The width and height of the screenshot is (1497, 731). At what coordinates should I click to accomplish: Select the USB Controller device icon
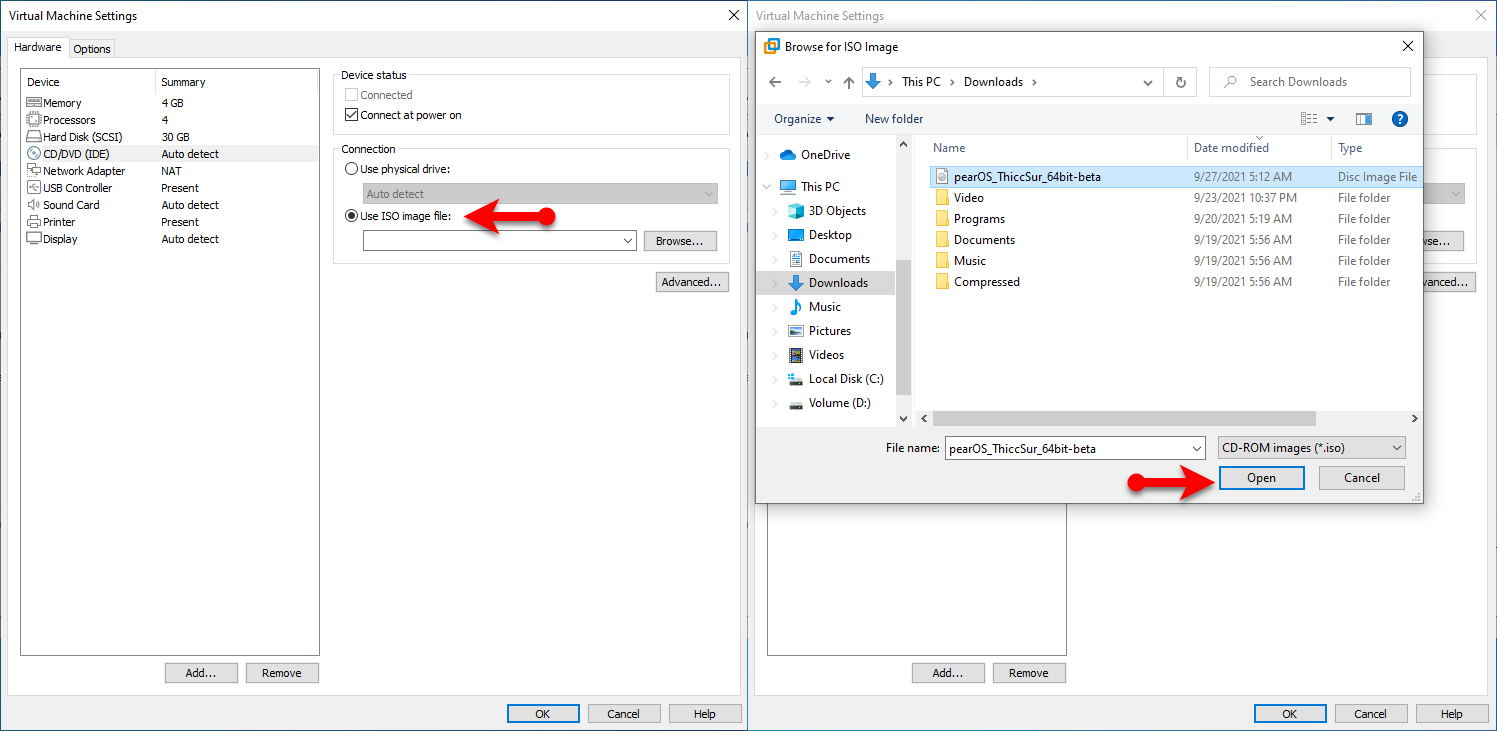click(34, 188)
